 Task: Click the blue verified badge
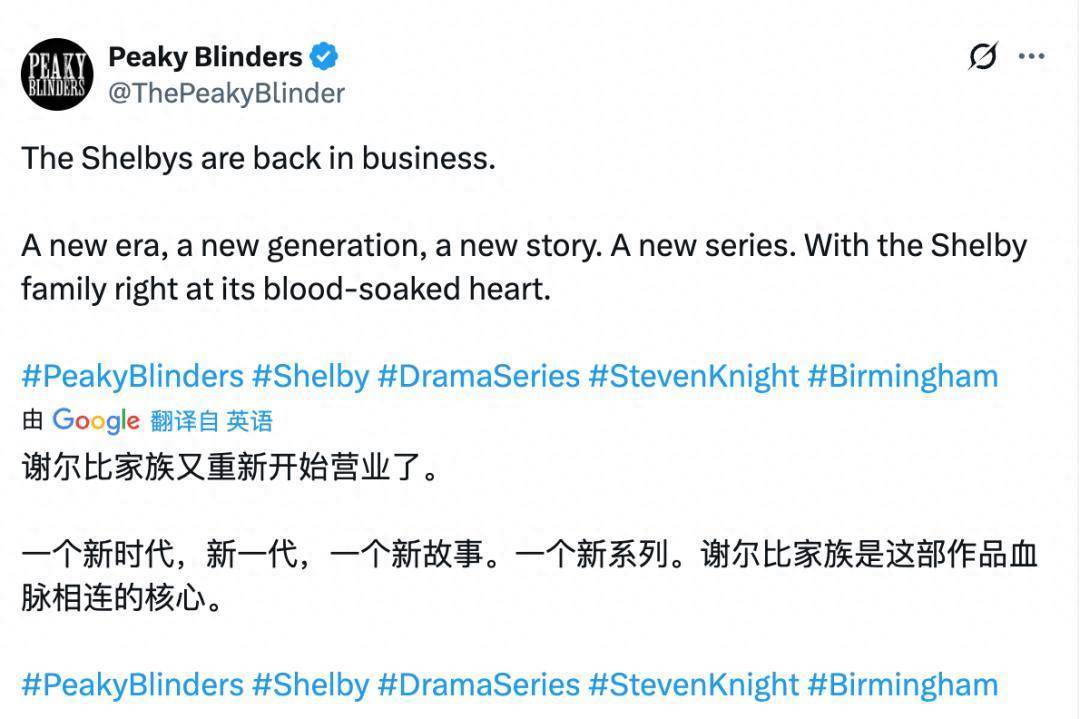[x=323, y=56]
